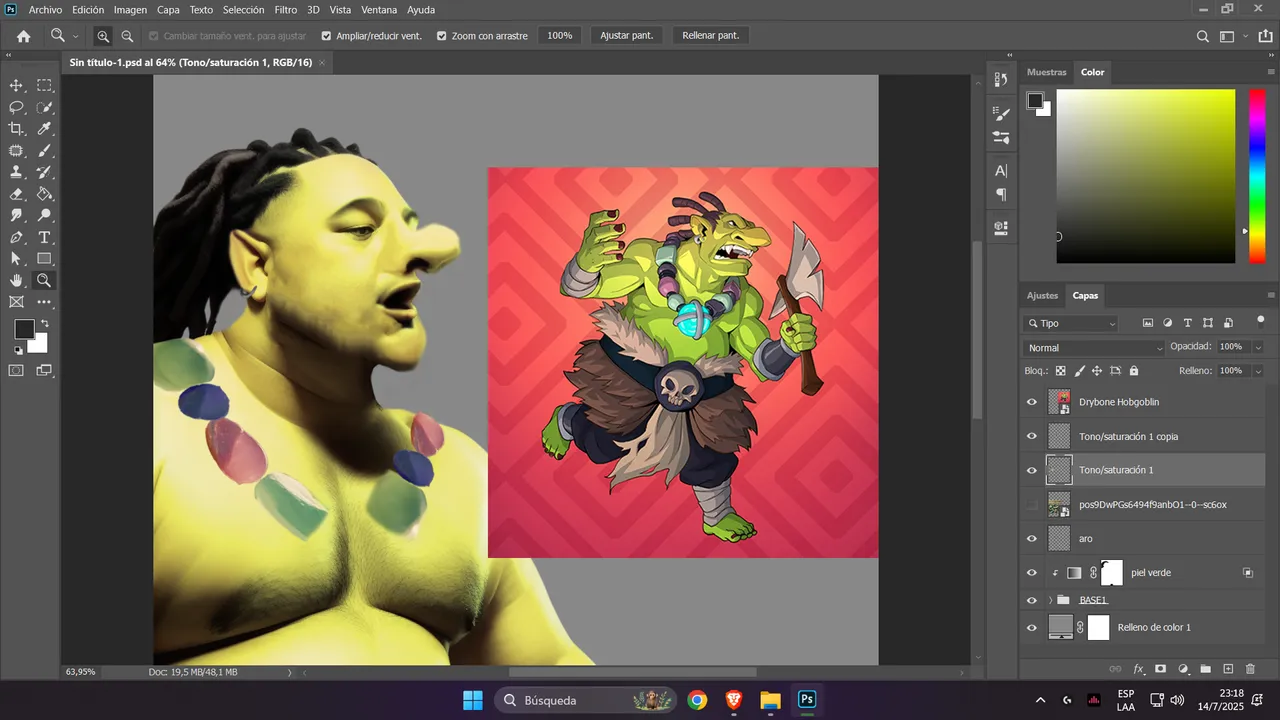1280x720 pixels.
Task: Select the Paint Bucket tool
Action: [45, 194]
